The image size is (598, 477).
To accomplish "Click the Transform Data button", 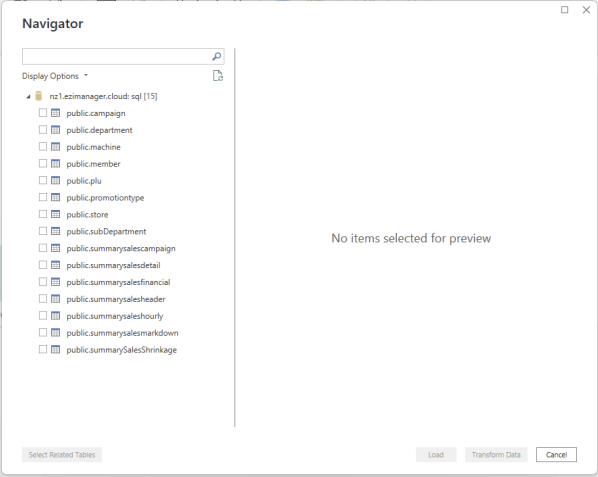I will [x=496, y=455].
